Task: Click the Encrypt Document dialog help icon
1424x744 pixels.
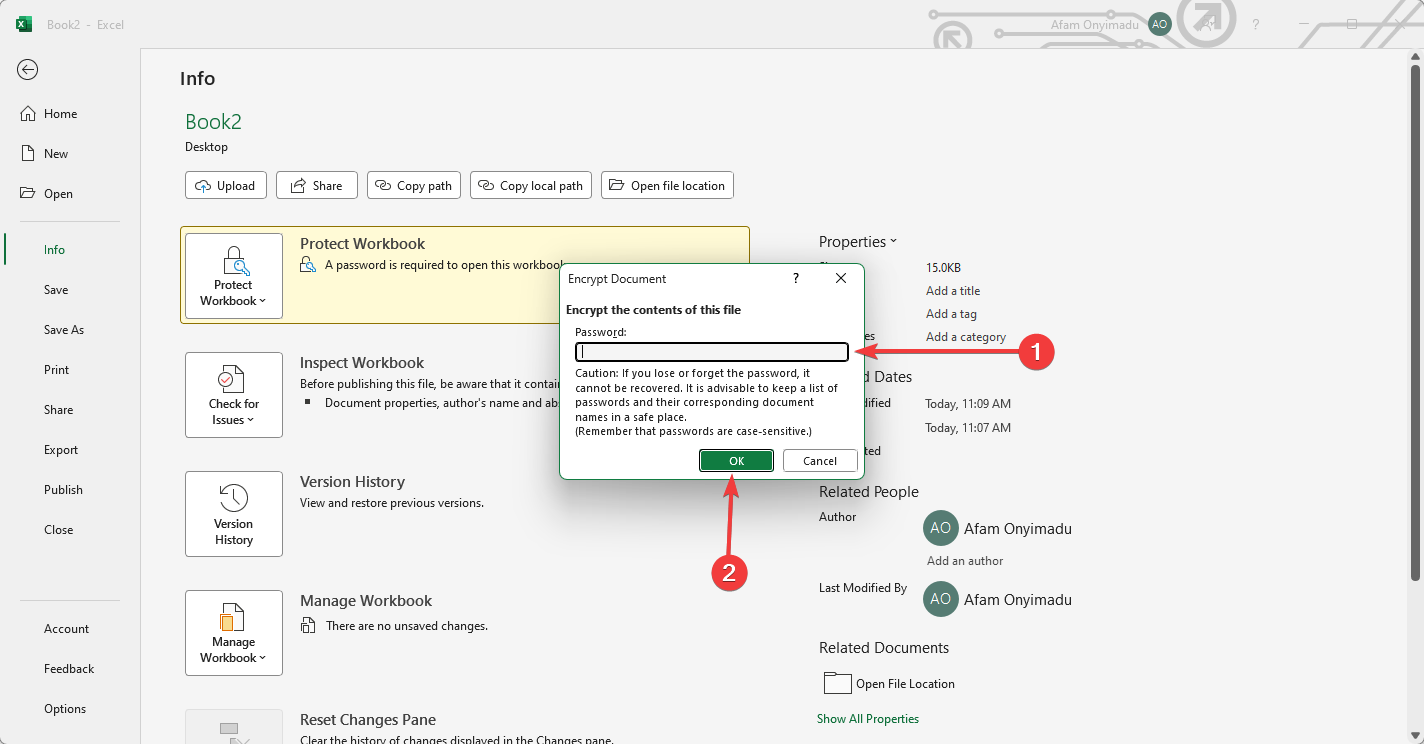Action: [x=796, y=278]
